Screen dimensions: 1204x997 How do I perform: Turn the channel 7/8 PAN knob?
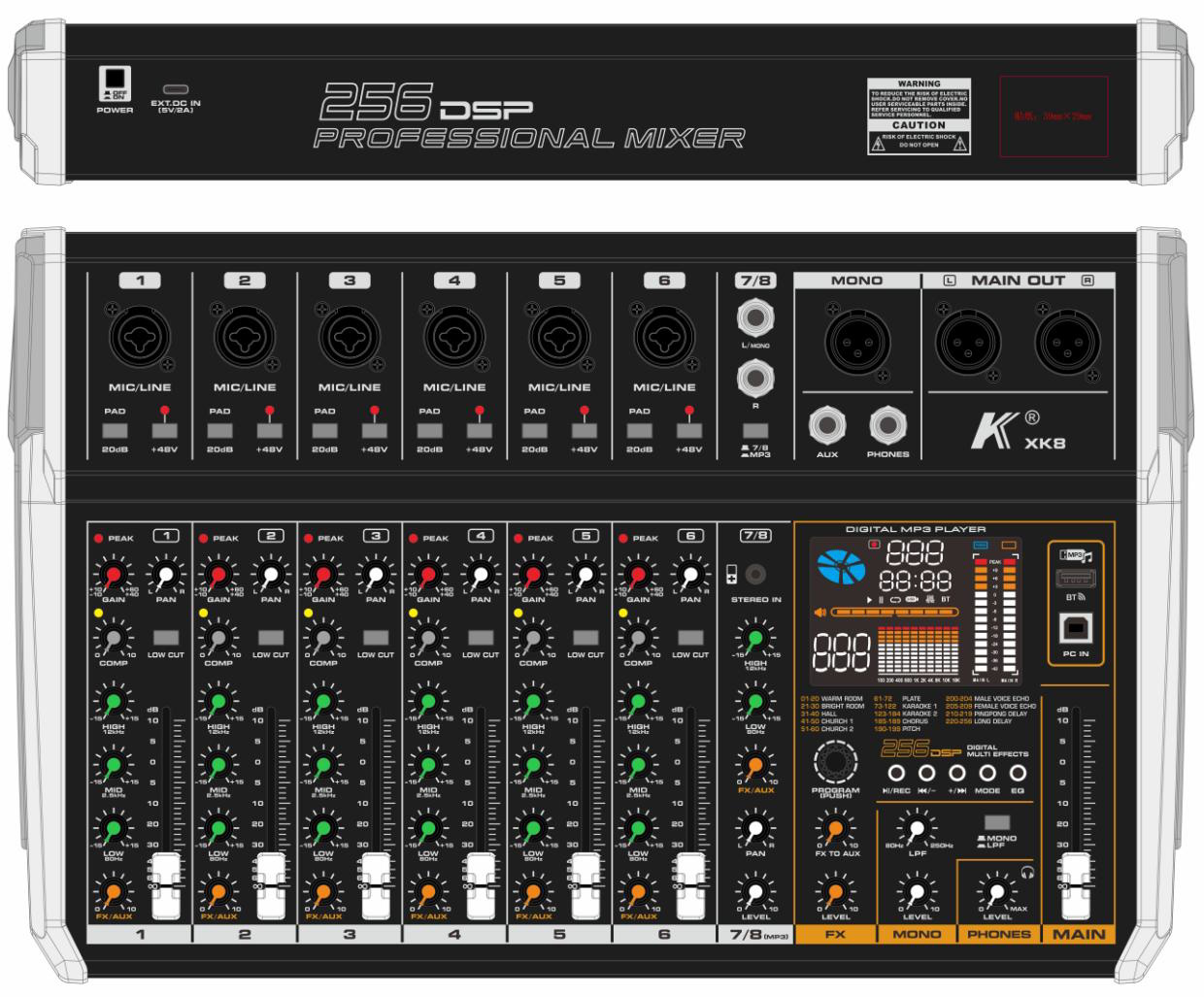click(x=755, y=829)
